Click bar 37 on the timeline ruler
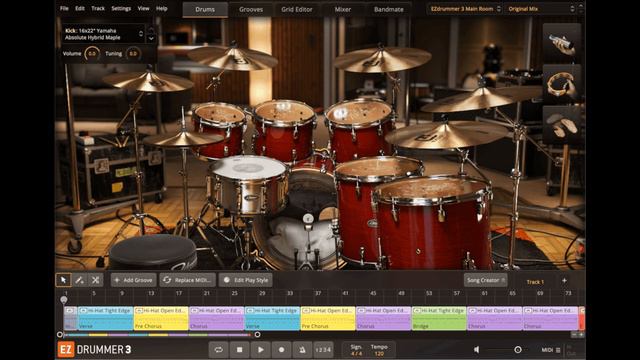This screenshot has width=640, height=360. 318,293
